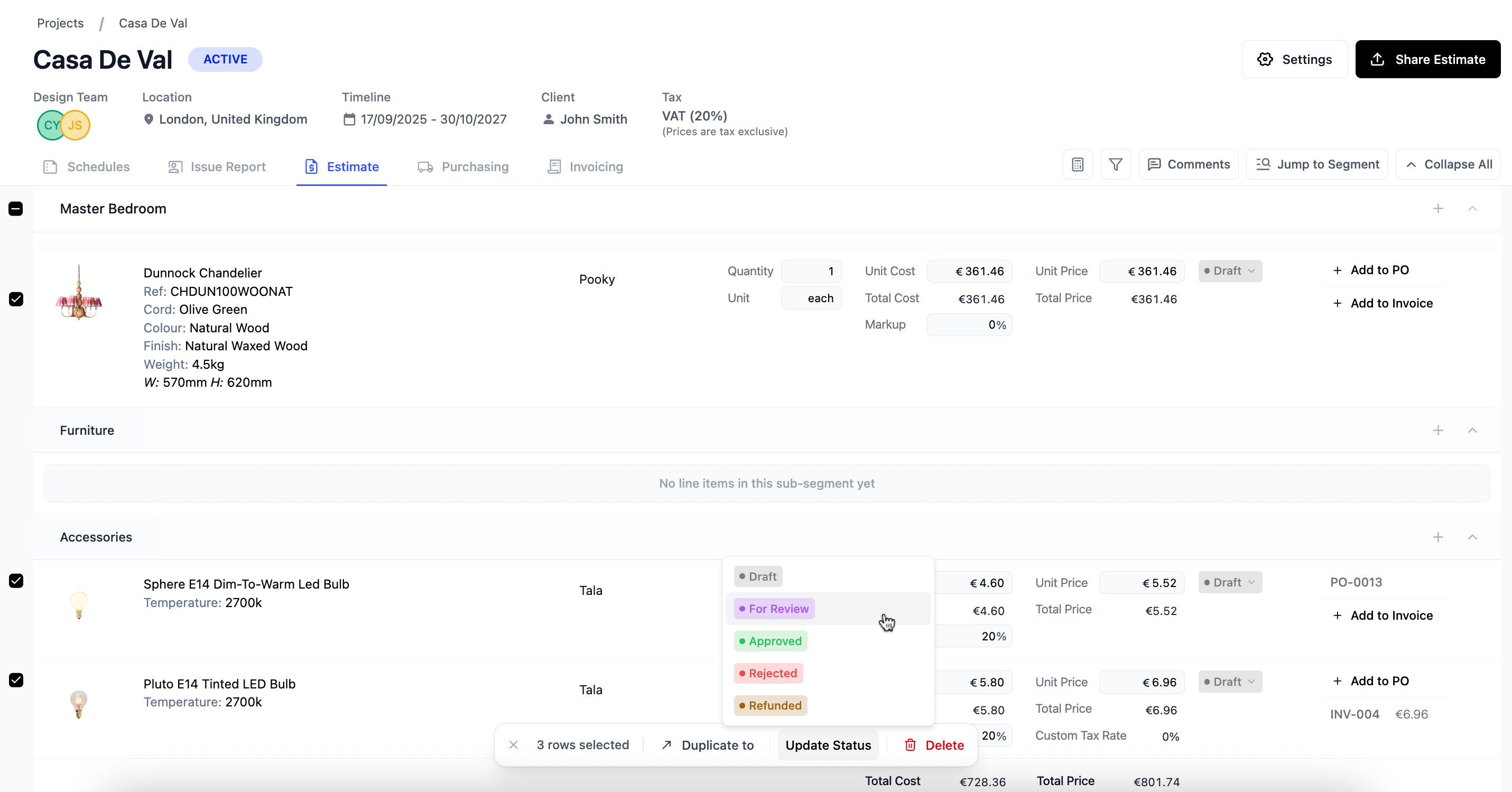The height and width of the screenshot is (792, 1512).
Task: Open the filter funnel icon button
Action: coord(1116,165)
